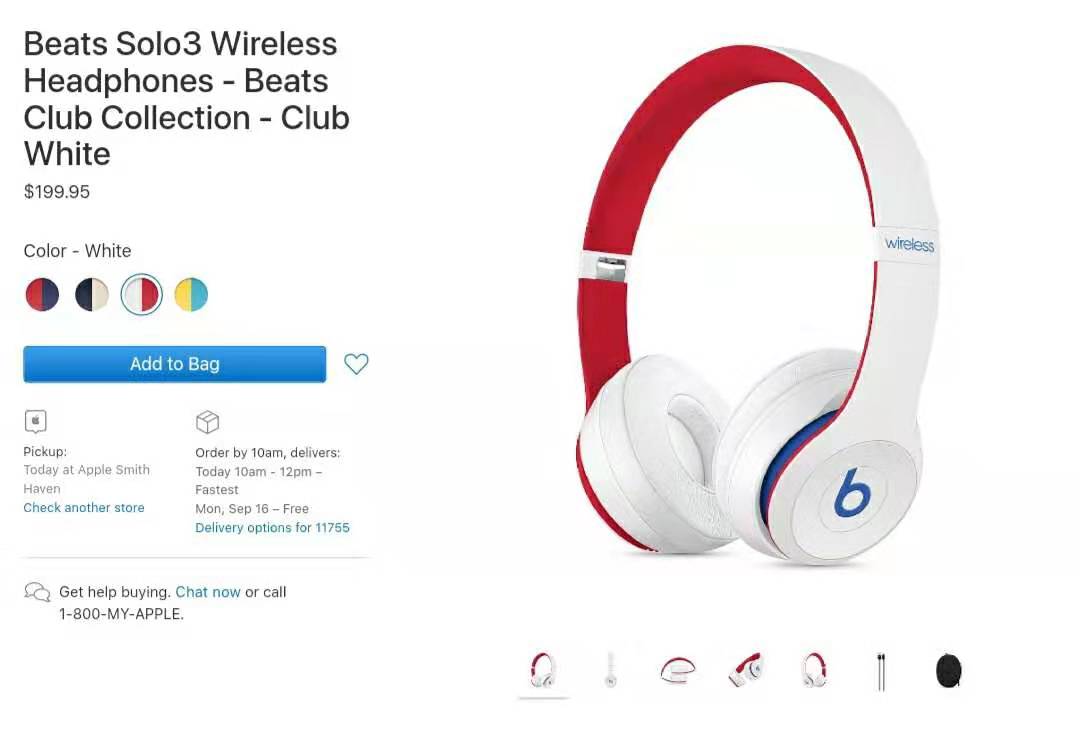
Task: Select the navy and cream color swatch
Action: [92, 295]
